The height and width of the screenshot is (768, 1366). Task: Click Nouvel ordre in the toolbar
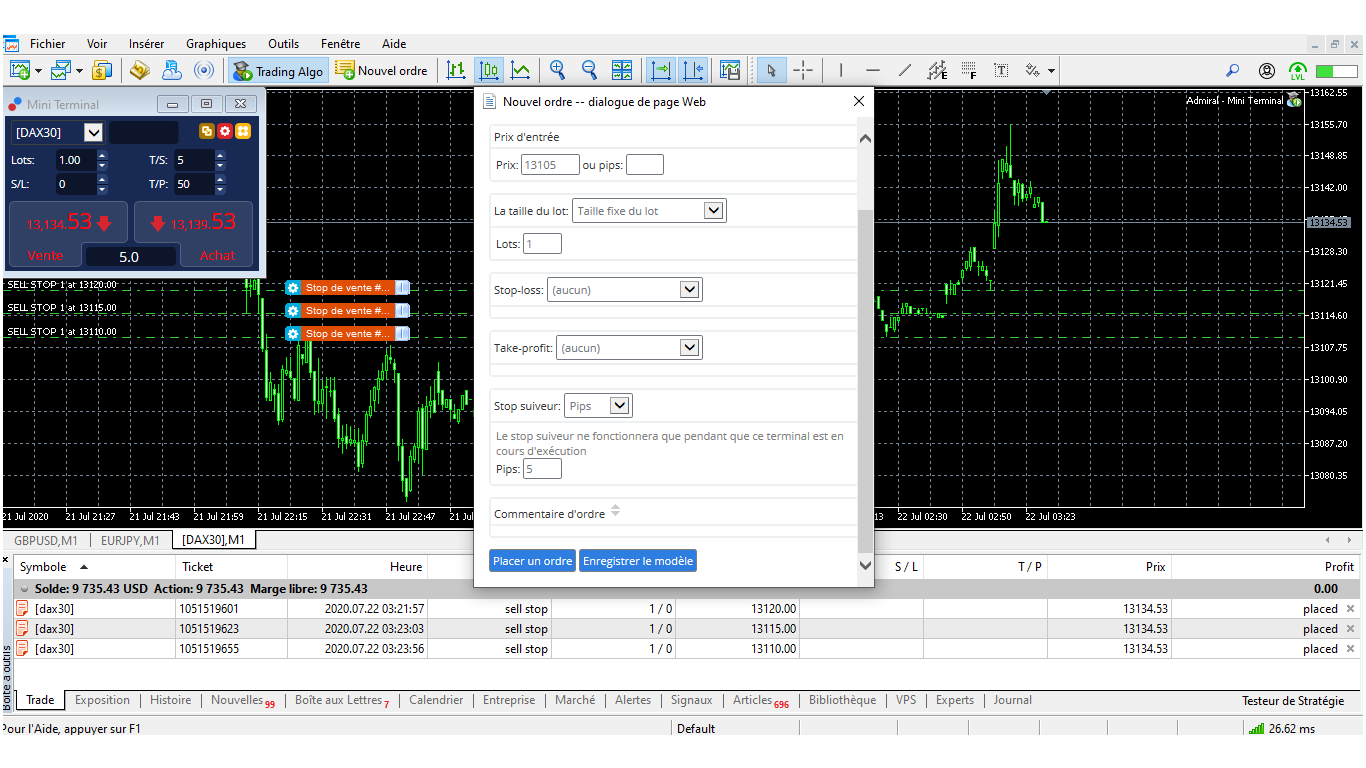pyautogui.click(x=382, y=71)
